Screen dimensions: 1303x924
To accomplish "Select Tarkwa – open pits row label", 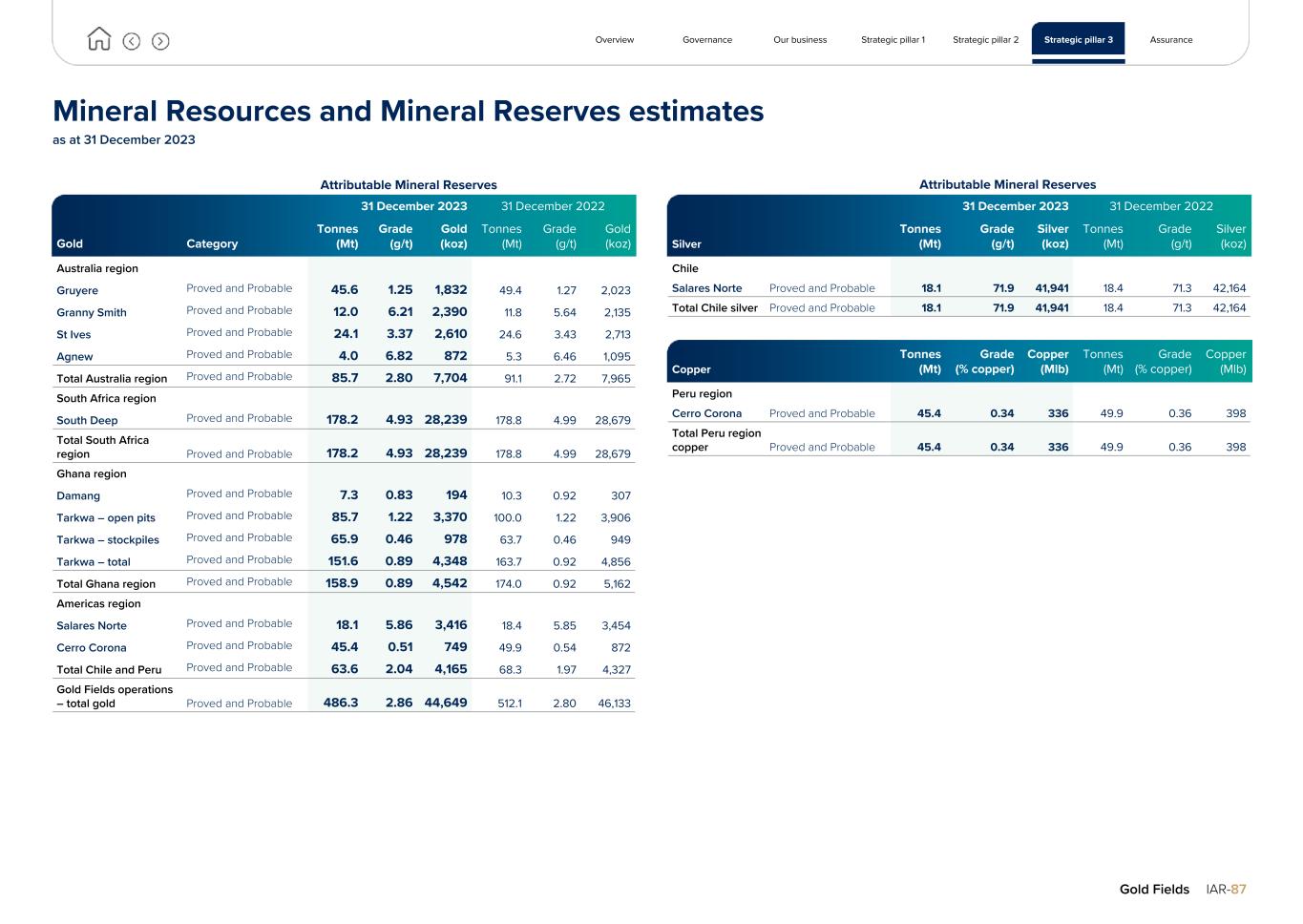I will click(x=105, y=518).
